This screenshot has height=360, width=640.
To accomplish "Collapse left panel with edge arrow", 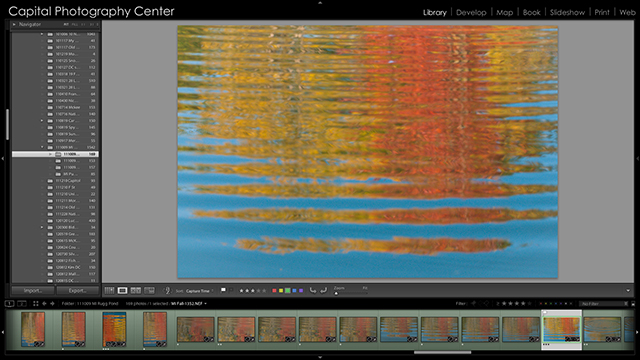I will click(2, 158).
